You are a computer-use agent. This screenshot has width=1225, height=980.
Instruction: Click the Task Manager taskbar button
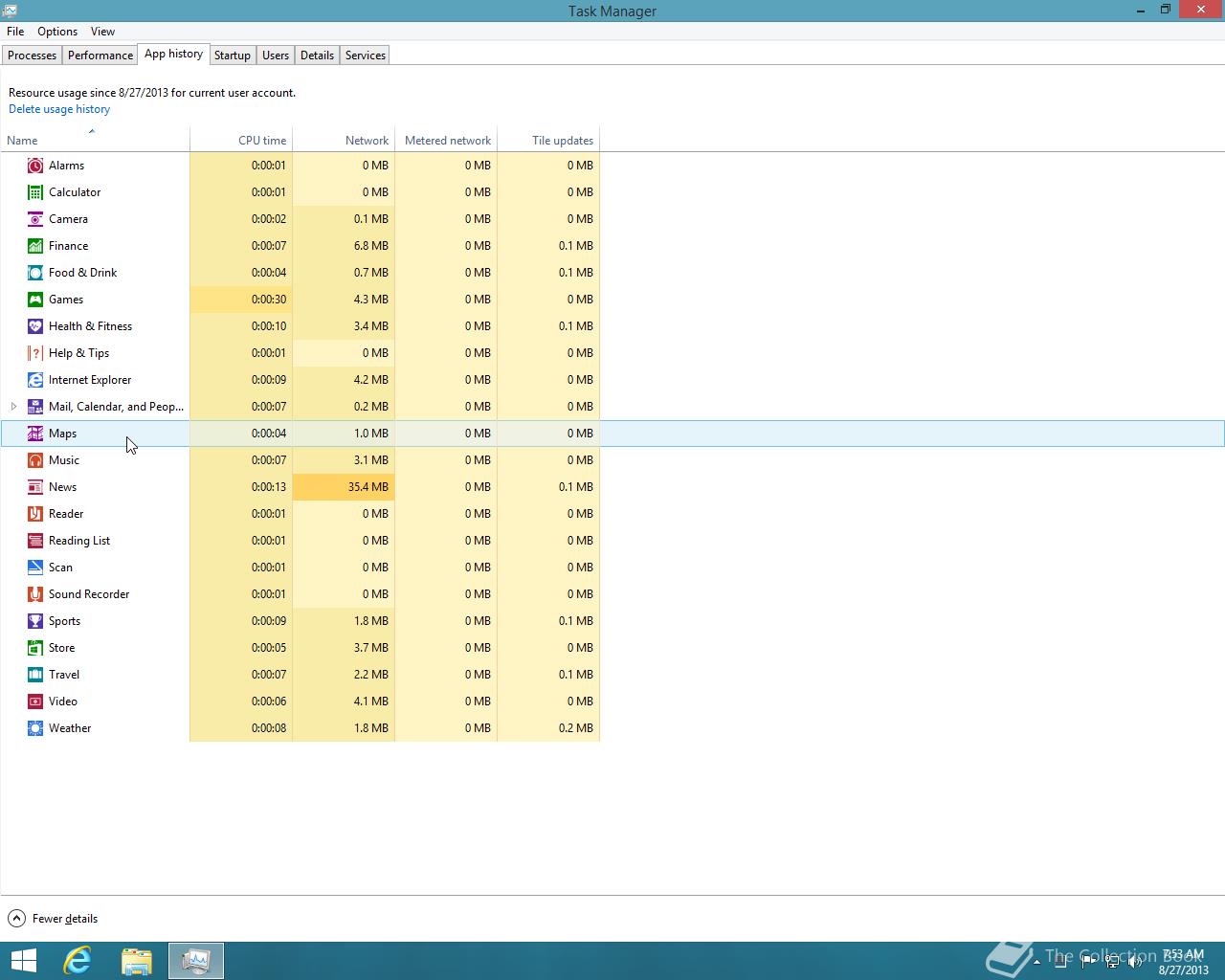click(x=196, y=961)
